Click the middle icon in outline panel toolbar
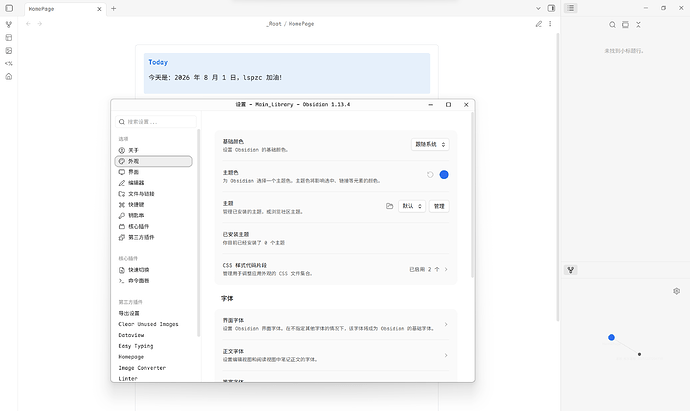The height and width of the screenshot is (411, 690). point(625,25)
